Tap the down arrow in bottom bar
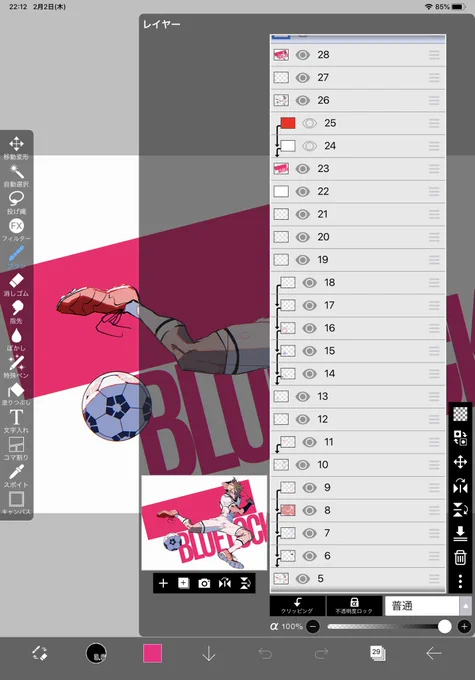The image size is (475, 680). point(209,653)
